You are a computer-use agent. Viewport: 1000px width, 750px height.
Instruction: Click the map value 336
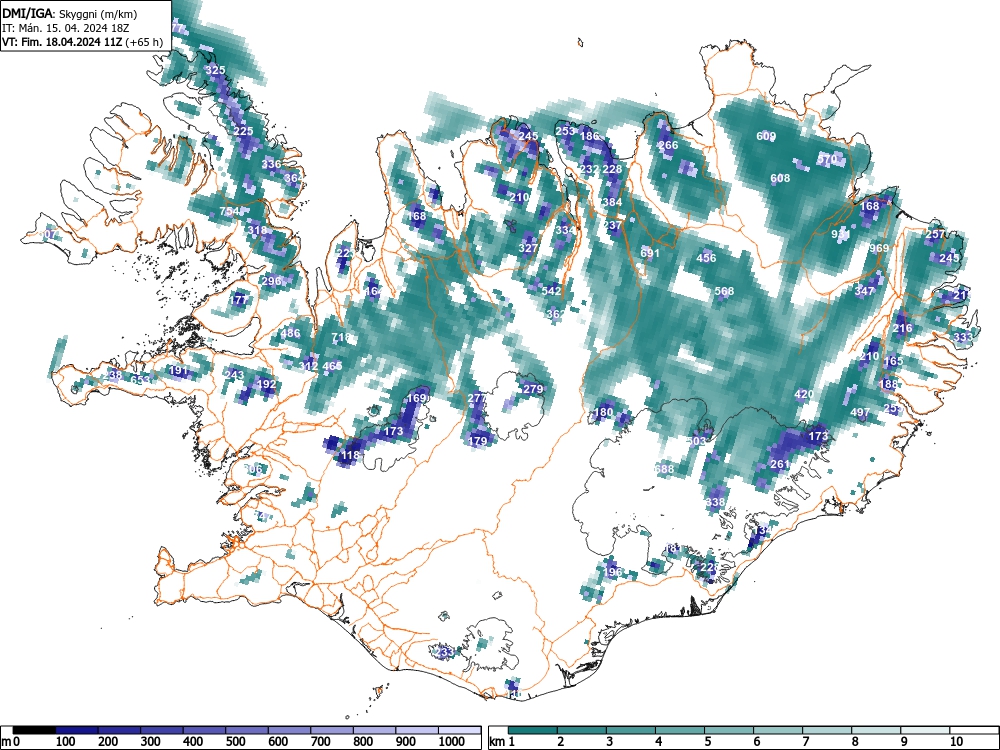click(x=271, y=164)
